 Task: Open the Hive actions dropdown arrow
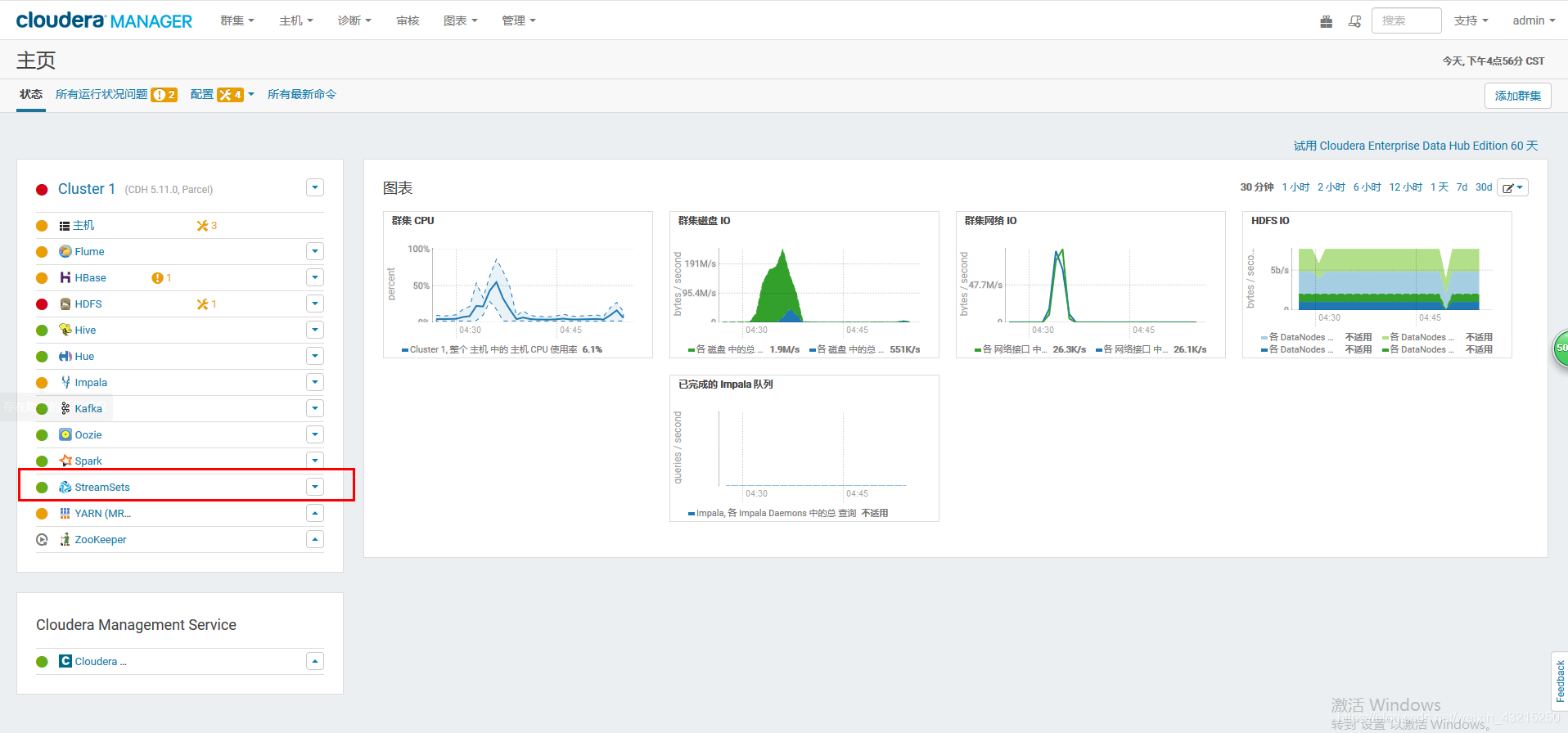click(x=315, y=330)
